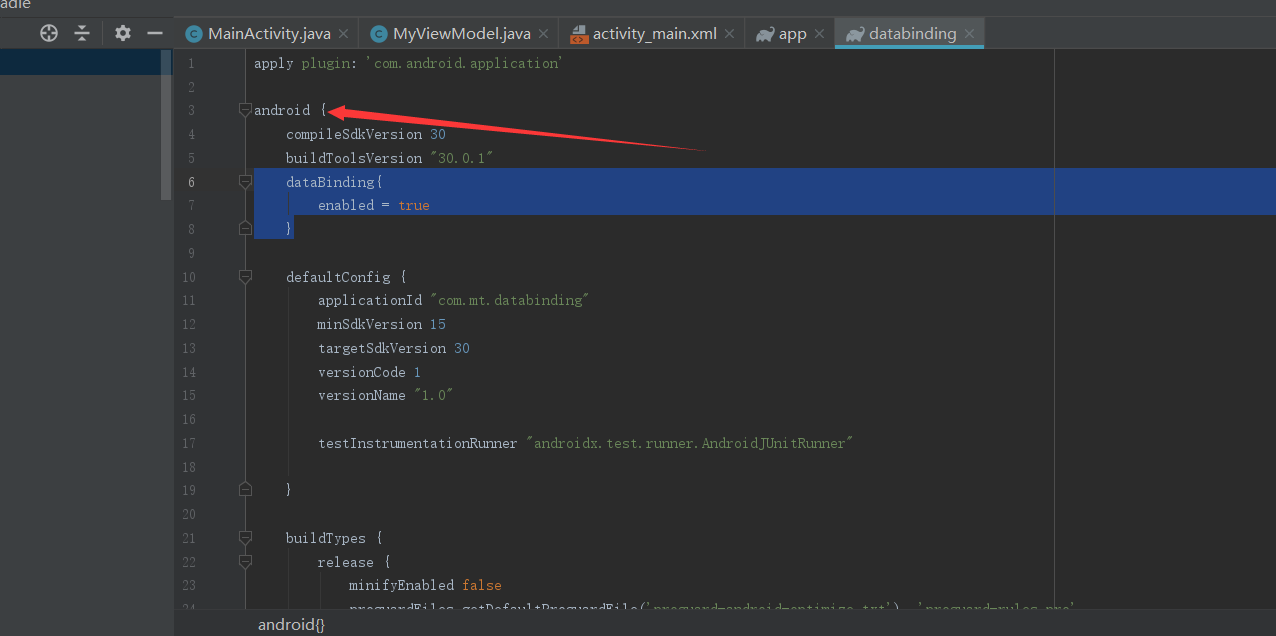Screen dimensions: 1276x636
Task: Click the 'com.mt.databinding' applicationId string
Action: 509,301
